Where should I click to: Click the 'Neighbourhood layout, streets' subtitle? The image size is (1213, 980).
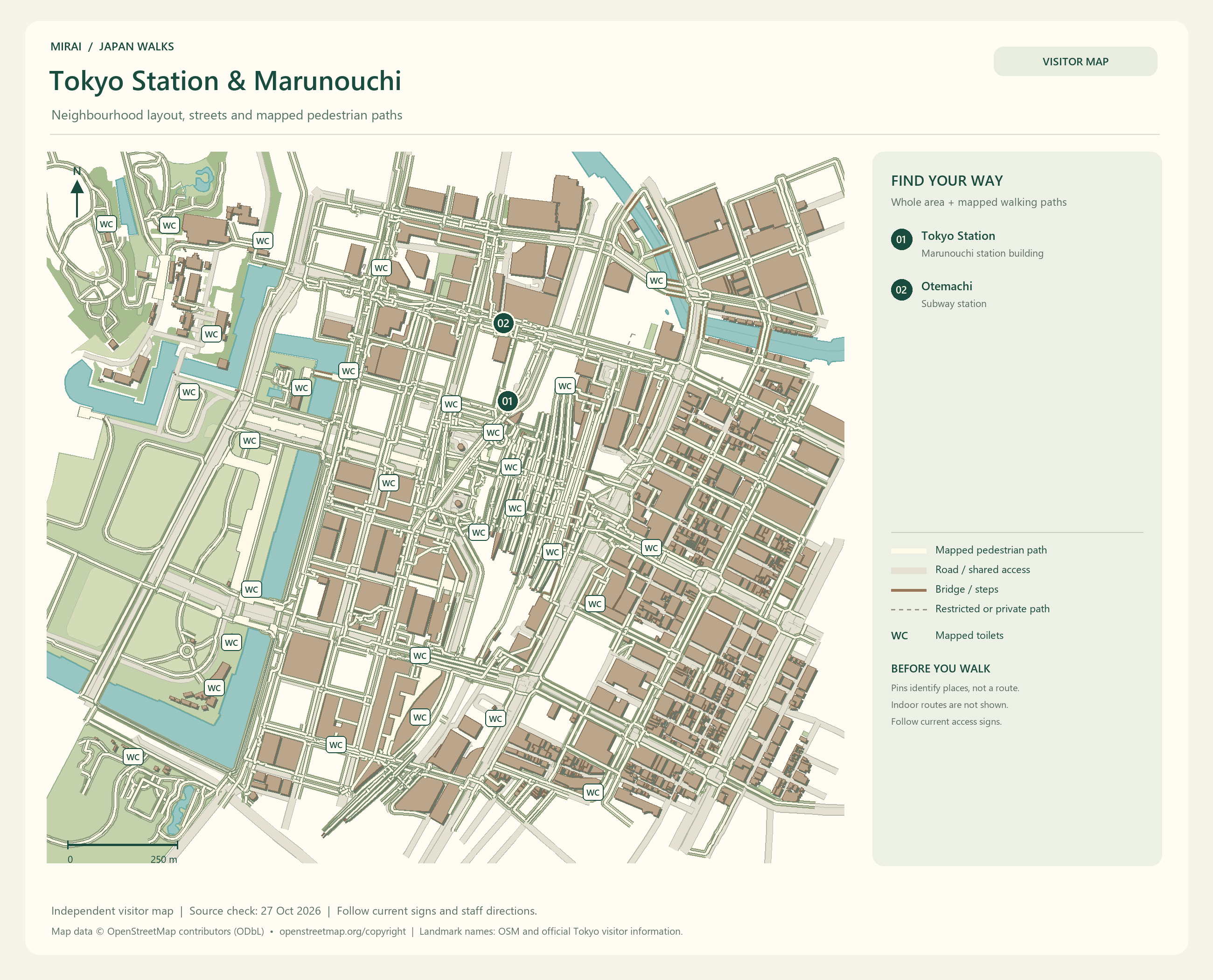click(226, 115)
